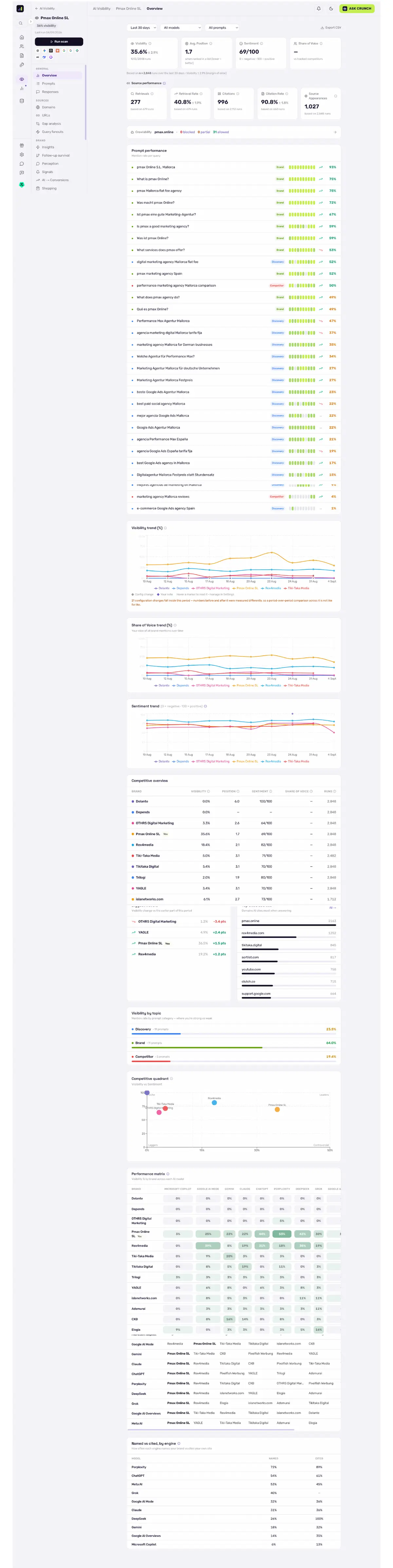Open prompt 'best Google Ads agency in Mallorca'

click(x=234, y=463)
